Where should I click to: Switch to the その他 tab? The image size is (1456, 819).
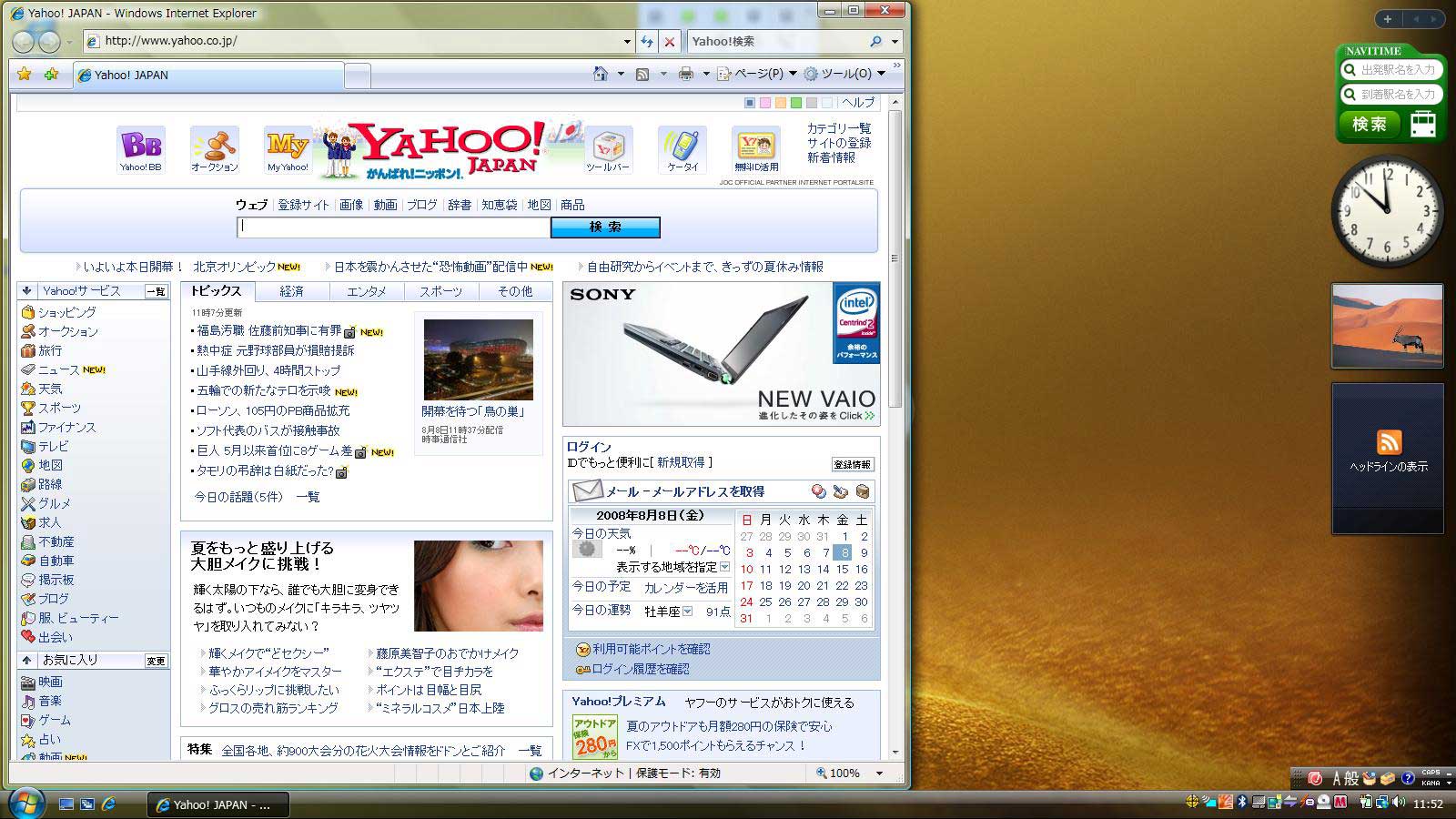[515, 291]
